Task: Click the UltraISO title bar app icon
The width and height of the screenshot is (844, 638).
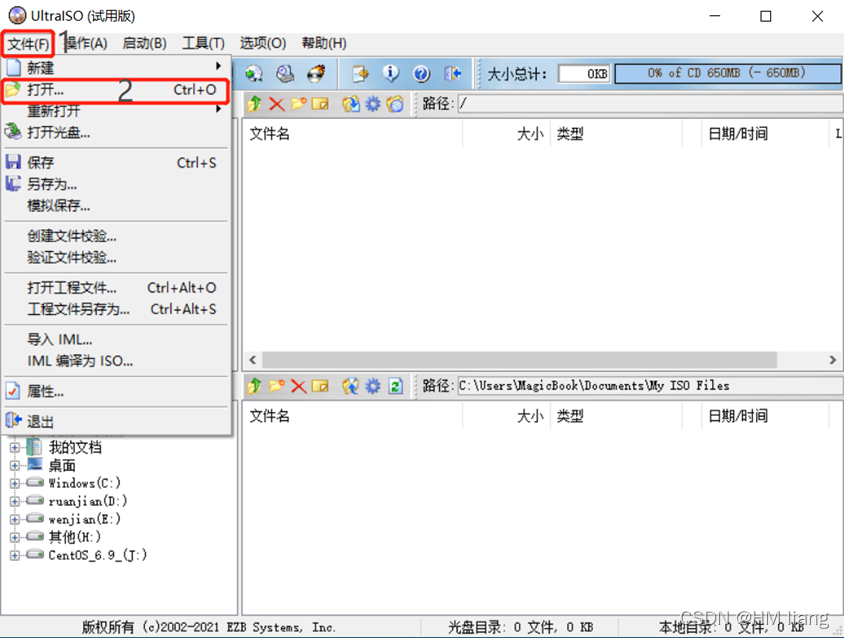Action: click(x=17, y=16)
